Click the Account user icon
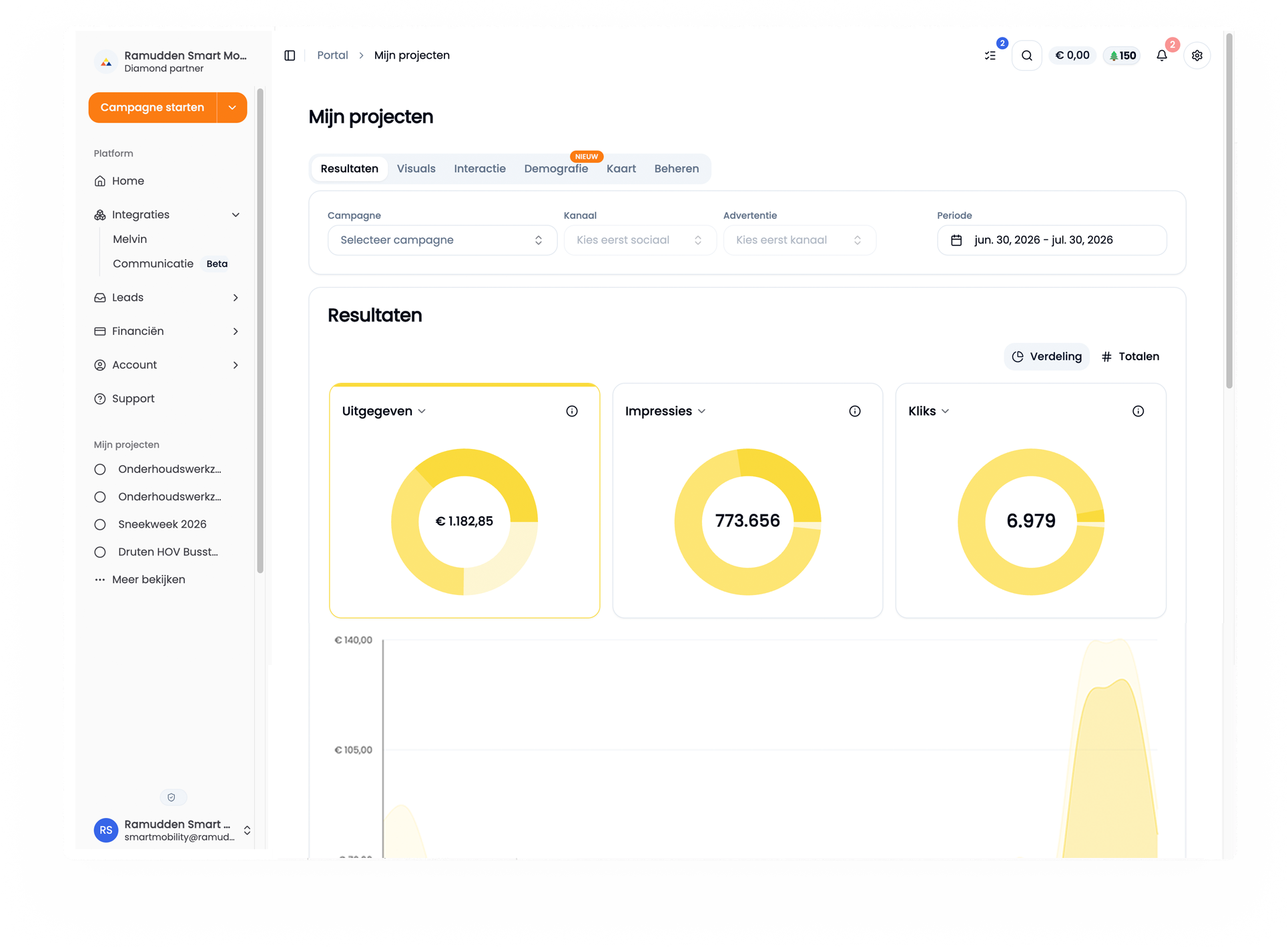The image size is (1288, 948). [x=100, y=365]
